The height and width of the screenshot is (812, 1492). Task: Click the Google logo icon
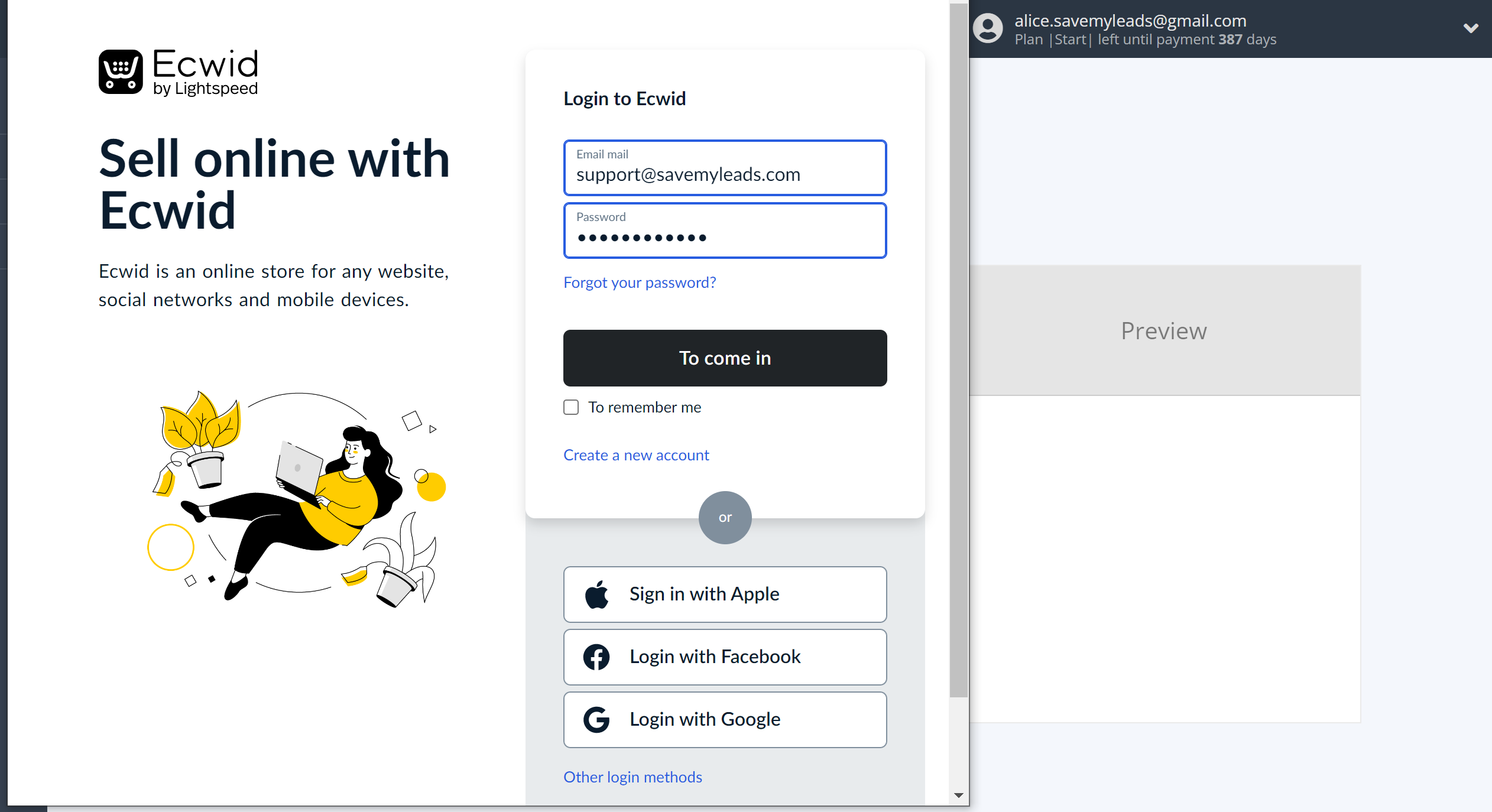[596, 720]
